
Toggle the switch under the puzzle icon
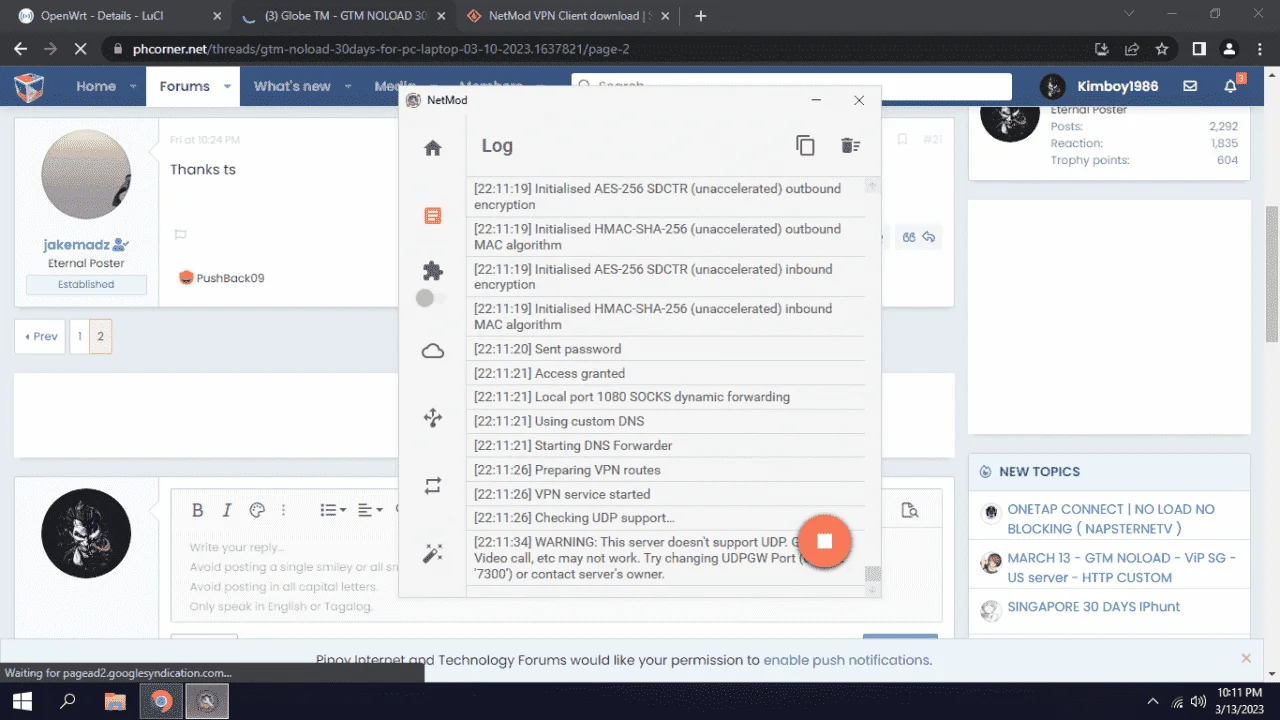tap(431, 298)
